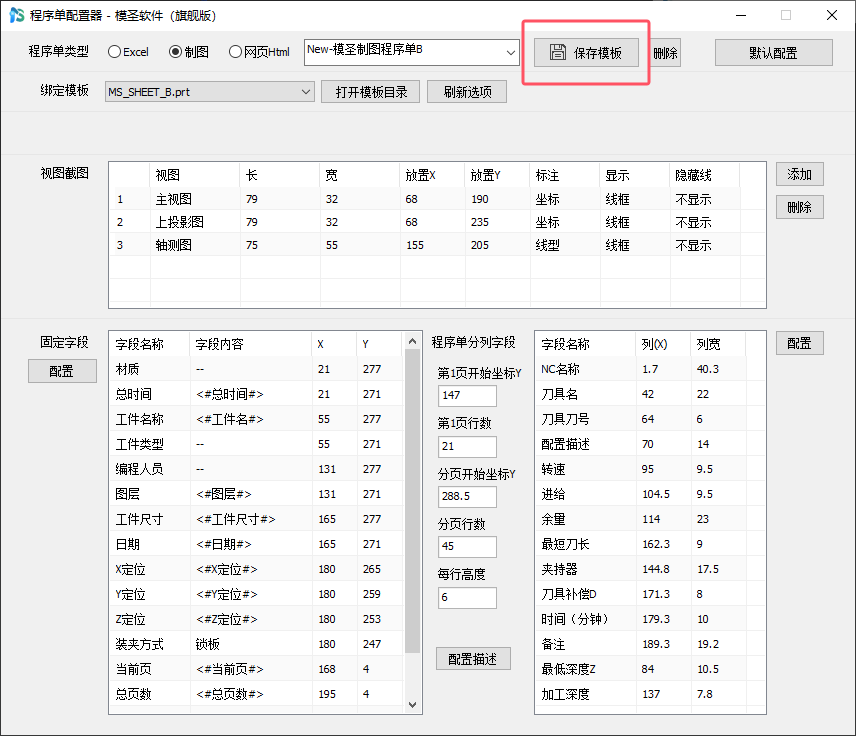Screen dimensions: 856x736
Task: Click 配置 button next to column fields table
Action: pos(799,343)
